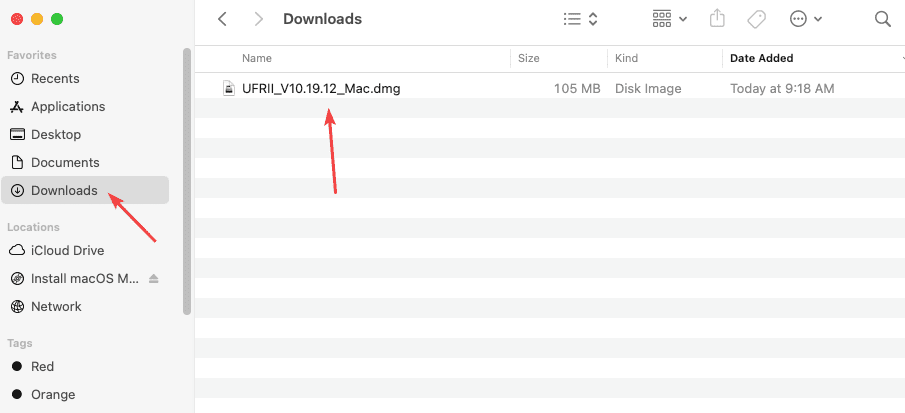Viewport: 905px width, 413px height.
Task: Select Desktop in the sidebar
Action: 56,134
